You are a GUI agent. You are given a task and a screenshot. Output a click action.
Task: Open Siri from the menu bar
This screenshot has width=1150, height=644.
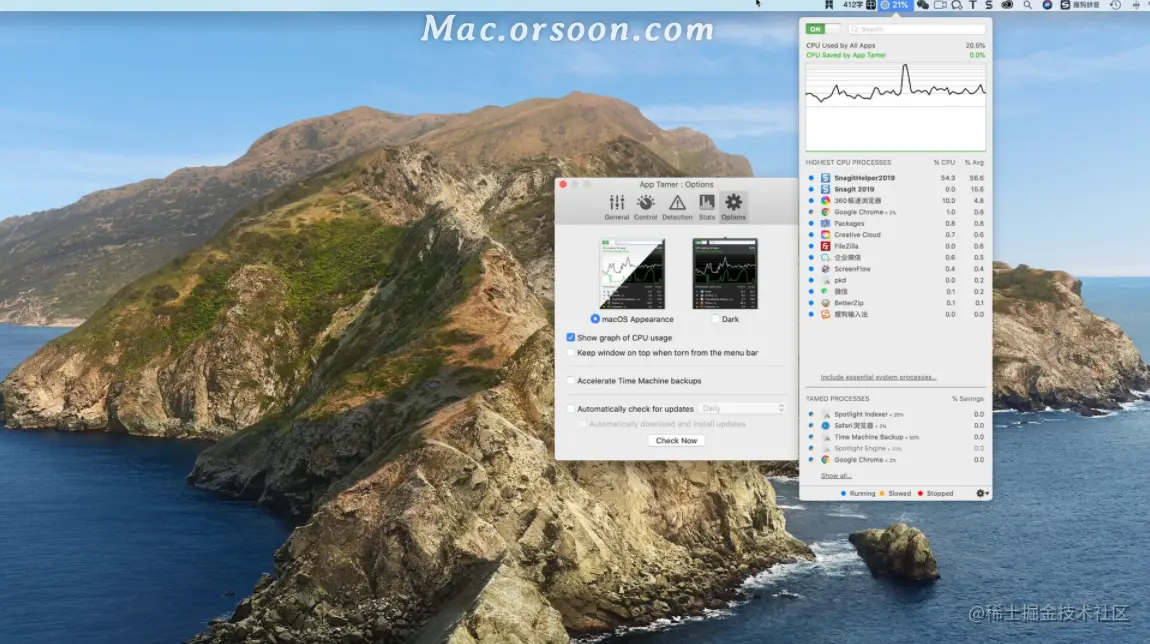[1047, 5]
